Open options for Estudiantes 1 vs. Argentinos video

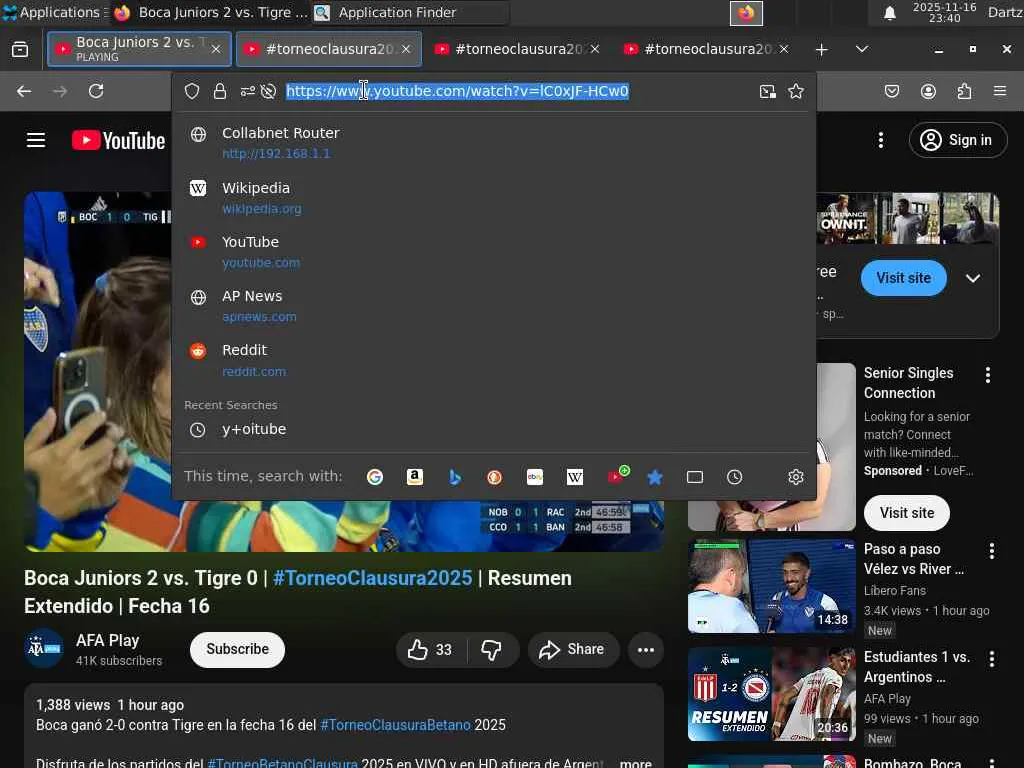(x=991, y=659)
